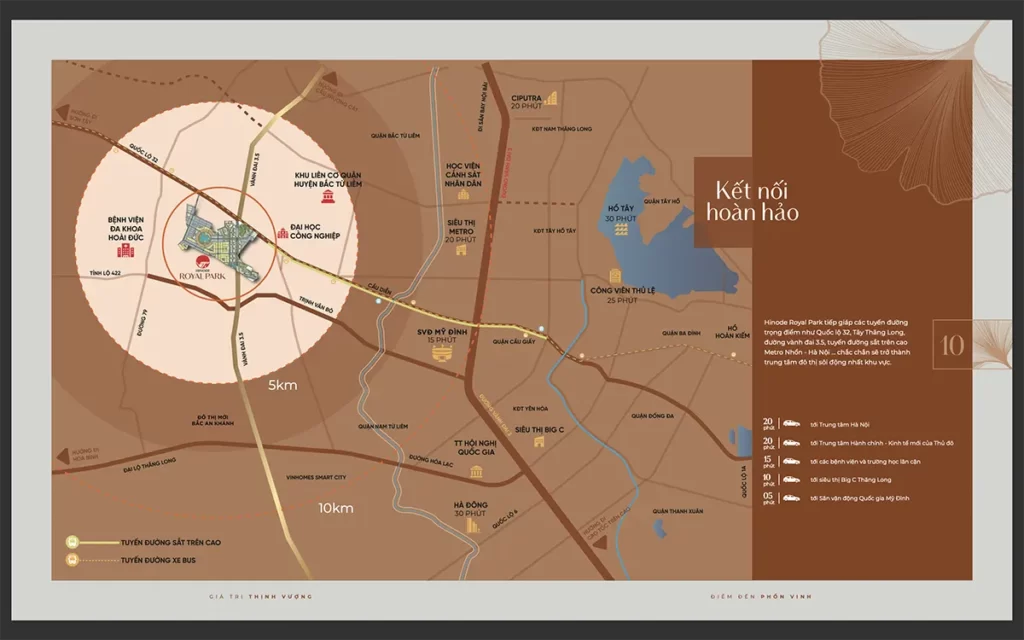The image size is (1024, 640).
Task: Select the Siêu Thị Big C icon
Action: click(x=538, y=443)
